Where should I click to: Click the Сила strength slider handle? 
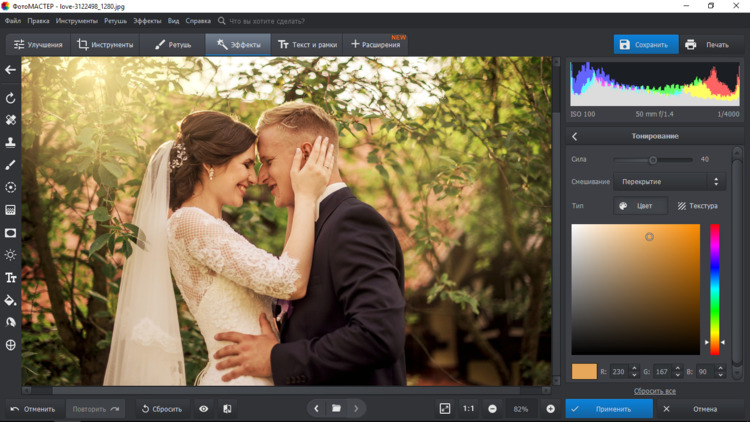pos(653,160)
